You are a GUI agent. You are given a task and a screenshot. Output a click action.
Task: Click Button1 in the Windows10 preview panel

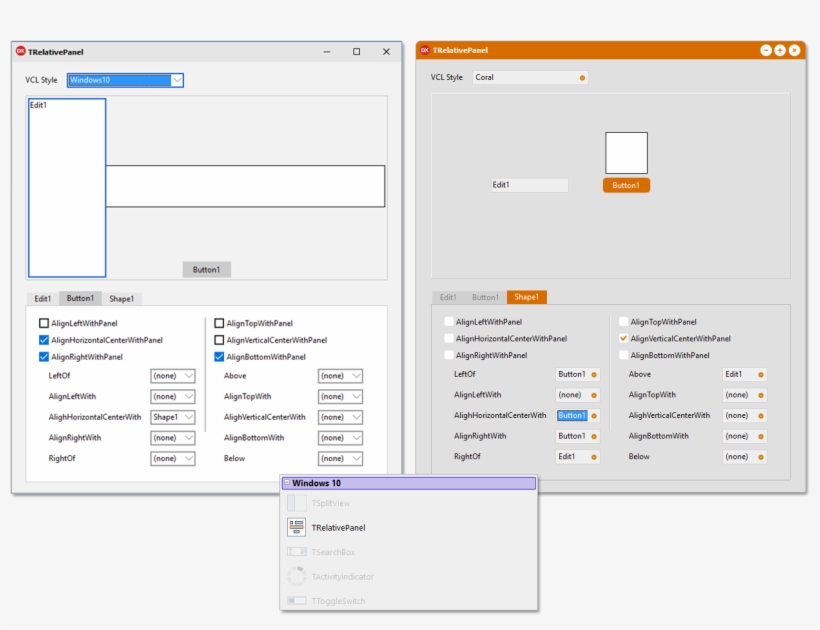[x=206, y=268]
